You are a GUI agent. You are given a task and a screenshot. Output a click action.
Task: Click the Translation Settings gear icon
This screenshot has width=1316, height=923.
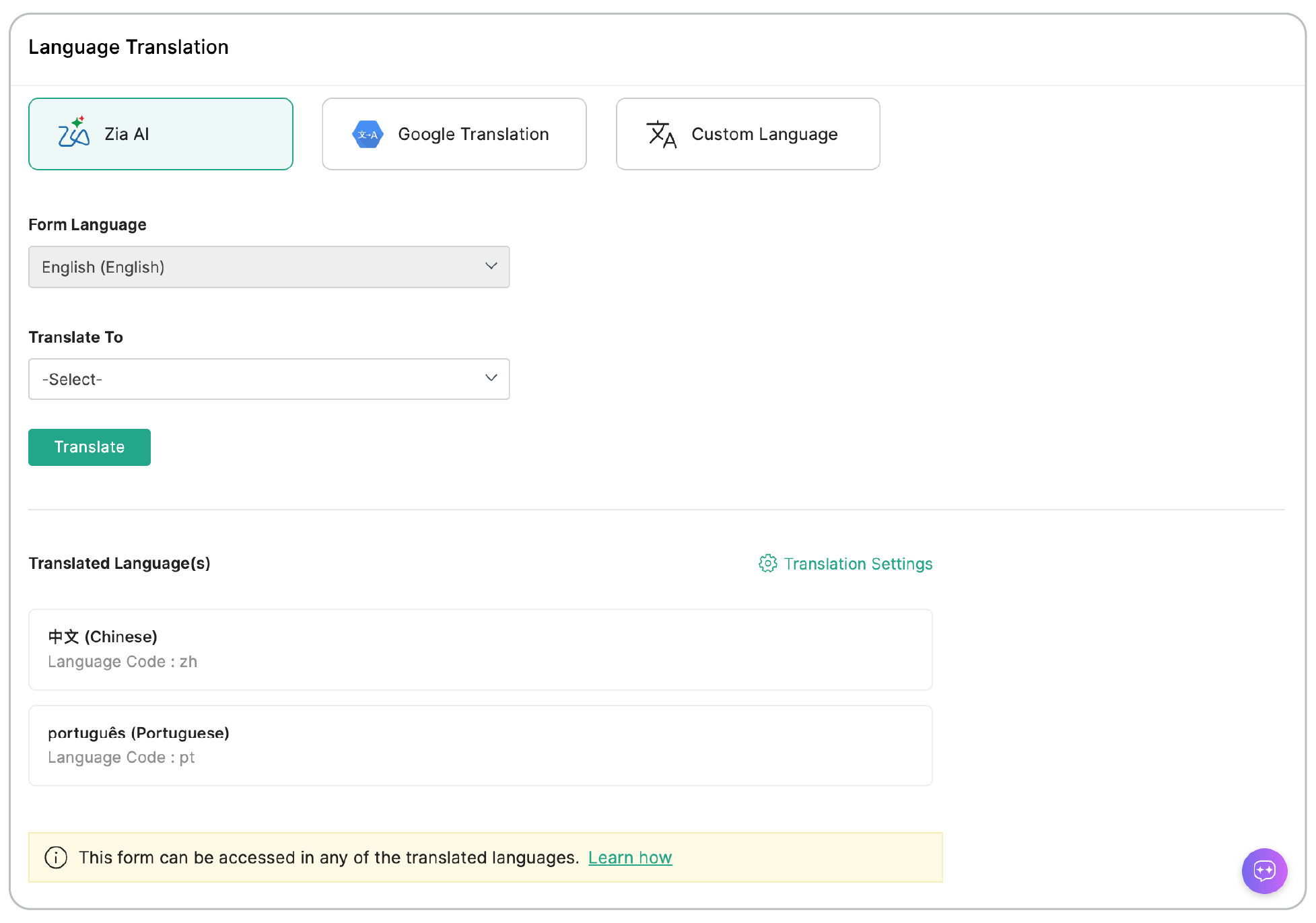768,563
